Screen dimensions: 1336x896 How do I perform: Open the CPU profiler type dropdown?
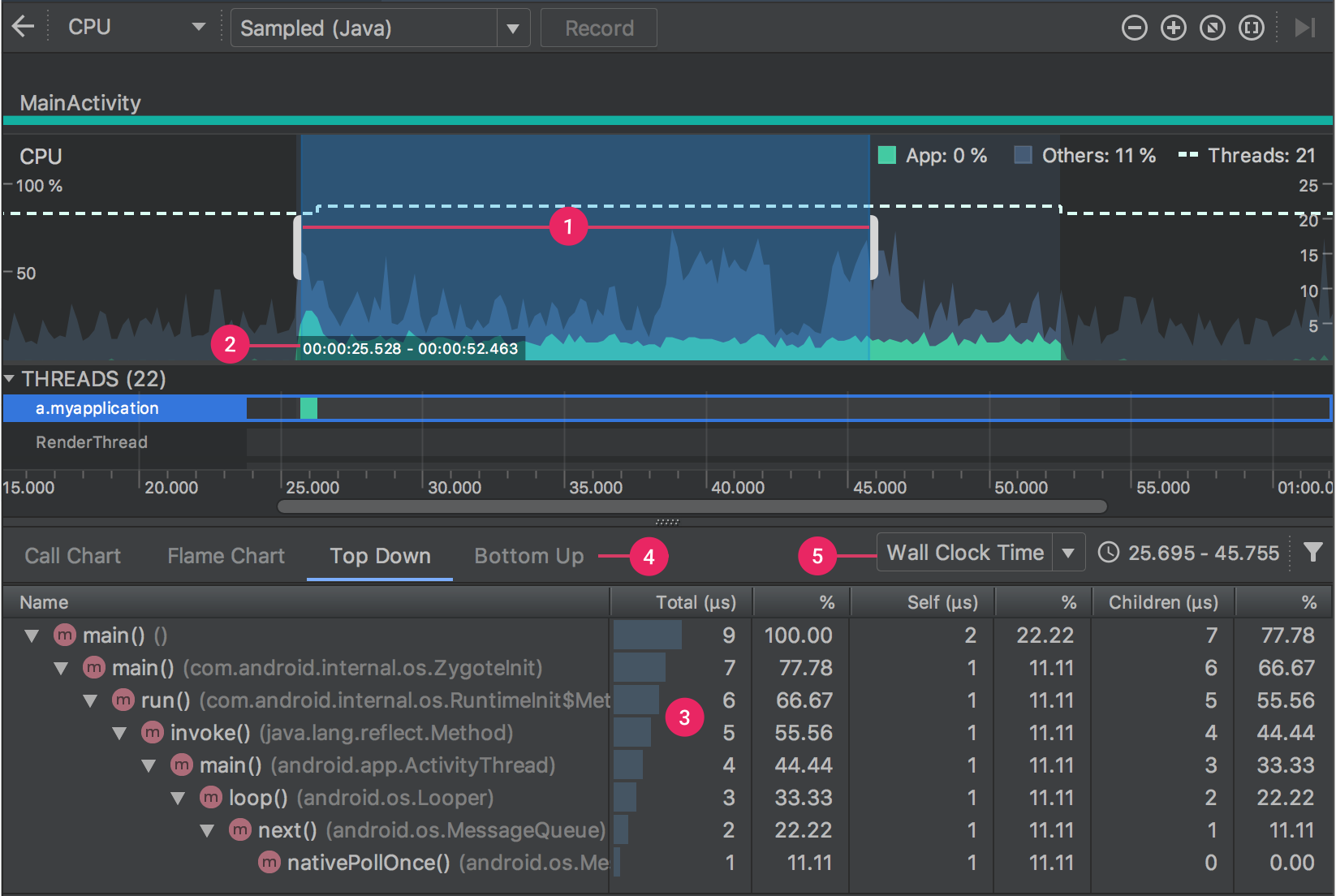(197, 25)
